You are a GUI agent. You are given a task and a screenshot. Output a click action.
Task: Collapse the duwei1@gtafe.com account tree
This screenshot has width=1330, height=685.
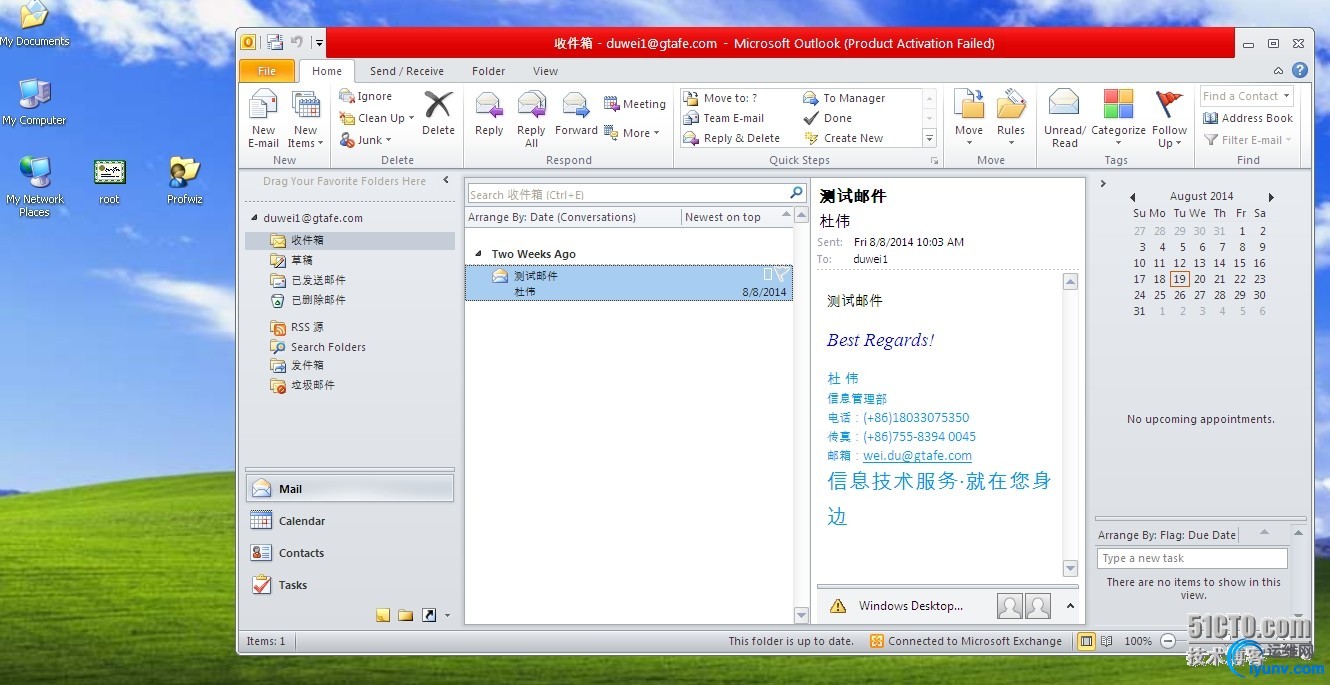pos(253,218)
